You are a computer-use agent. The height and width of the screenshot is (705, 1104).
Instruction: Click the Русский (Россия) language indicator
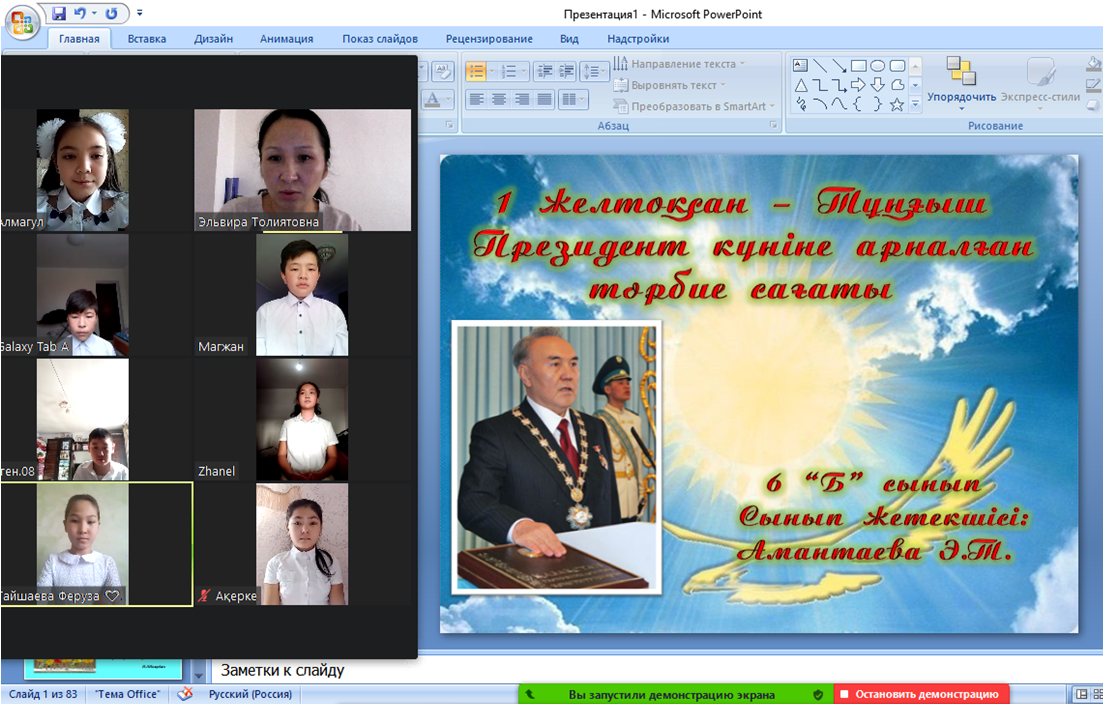[250, 694]
